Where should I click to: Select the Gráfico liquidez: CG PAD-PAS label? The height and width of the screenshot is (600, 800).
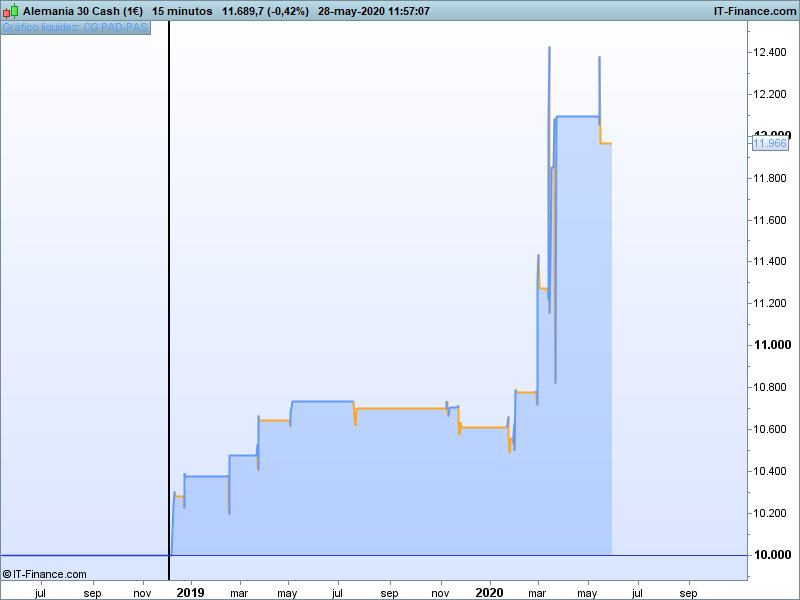[x=75, y=27]
